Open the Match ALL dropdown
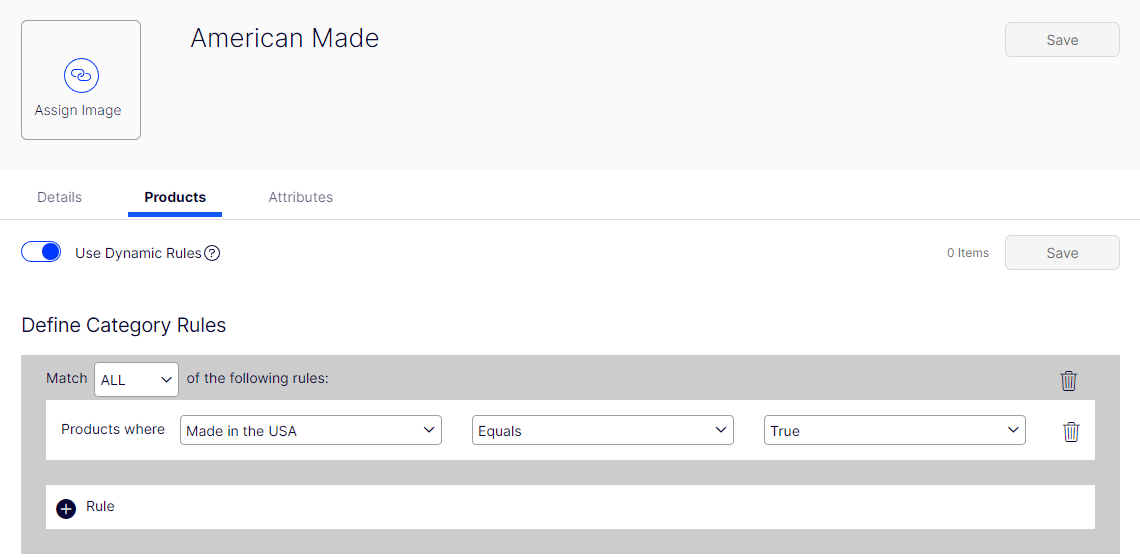The width and height of the screenshot is (1140, 558). [x=136, y=380]
